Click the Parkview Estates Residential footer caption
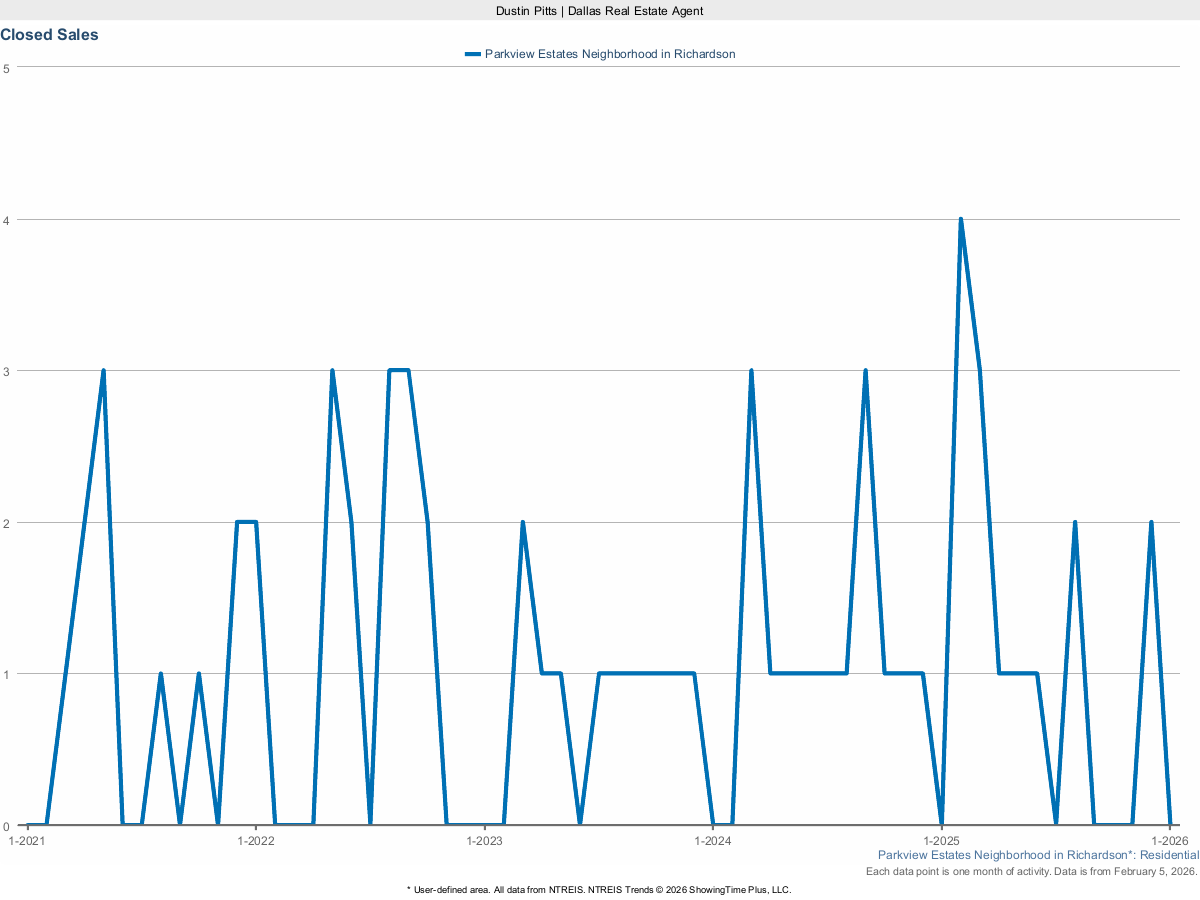This screenshot has width=1200, height=900. pos(1037,855)
